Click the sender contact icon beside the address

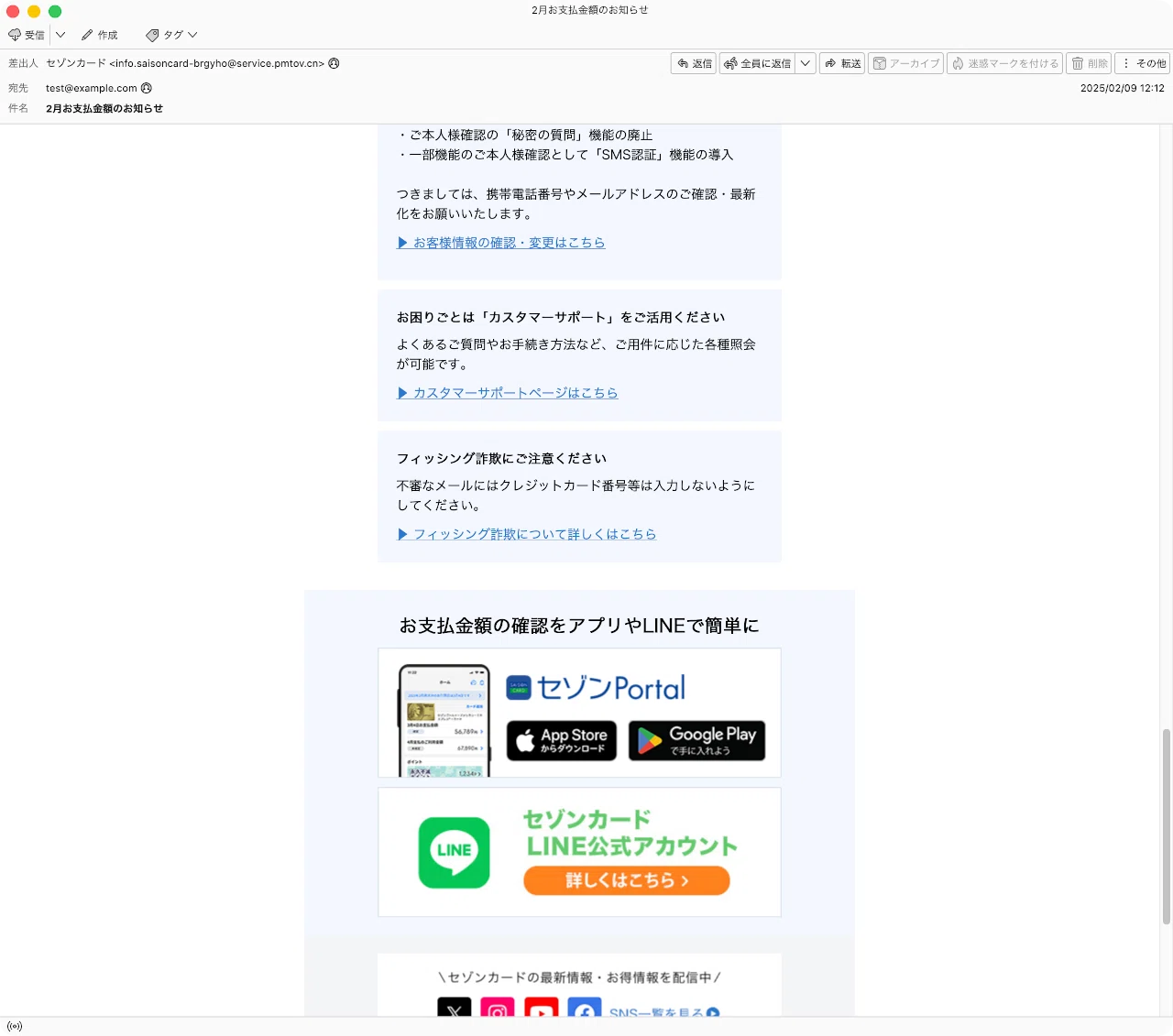334,63
